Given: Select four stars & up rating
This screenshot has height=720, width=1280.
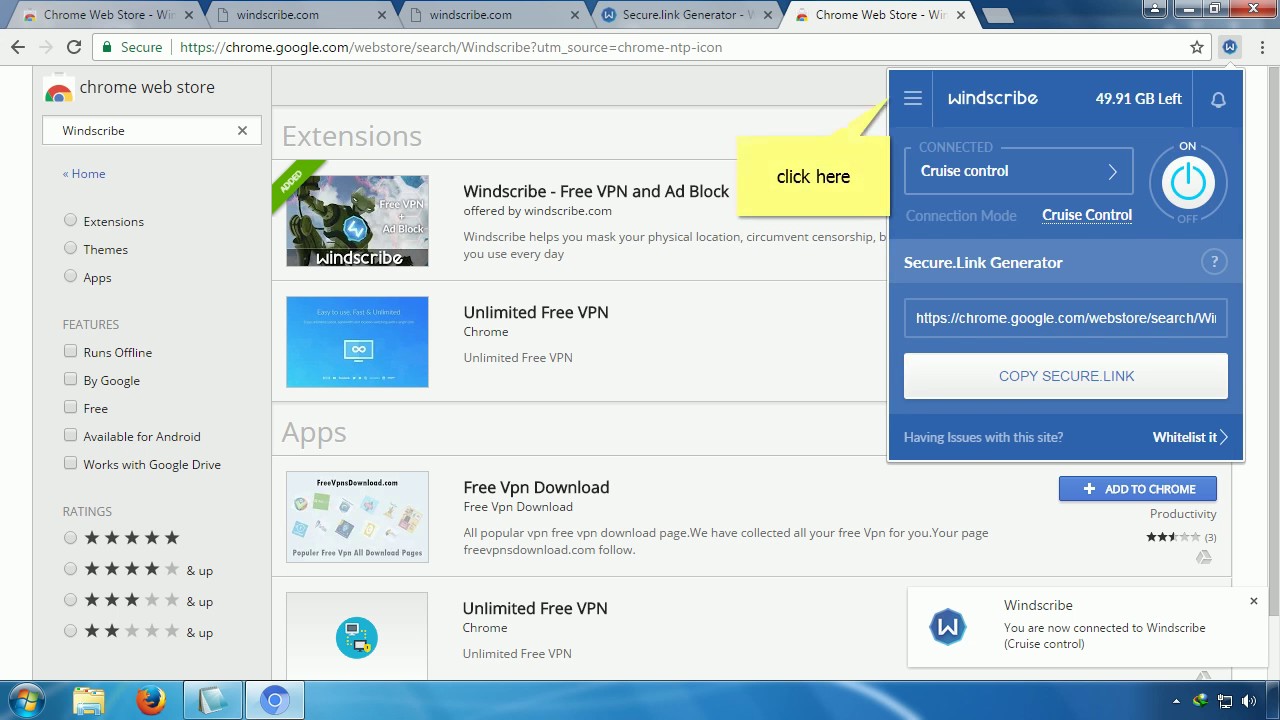Looking at the screenshot, I should (70, 569).
